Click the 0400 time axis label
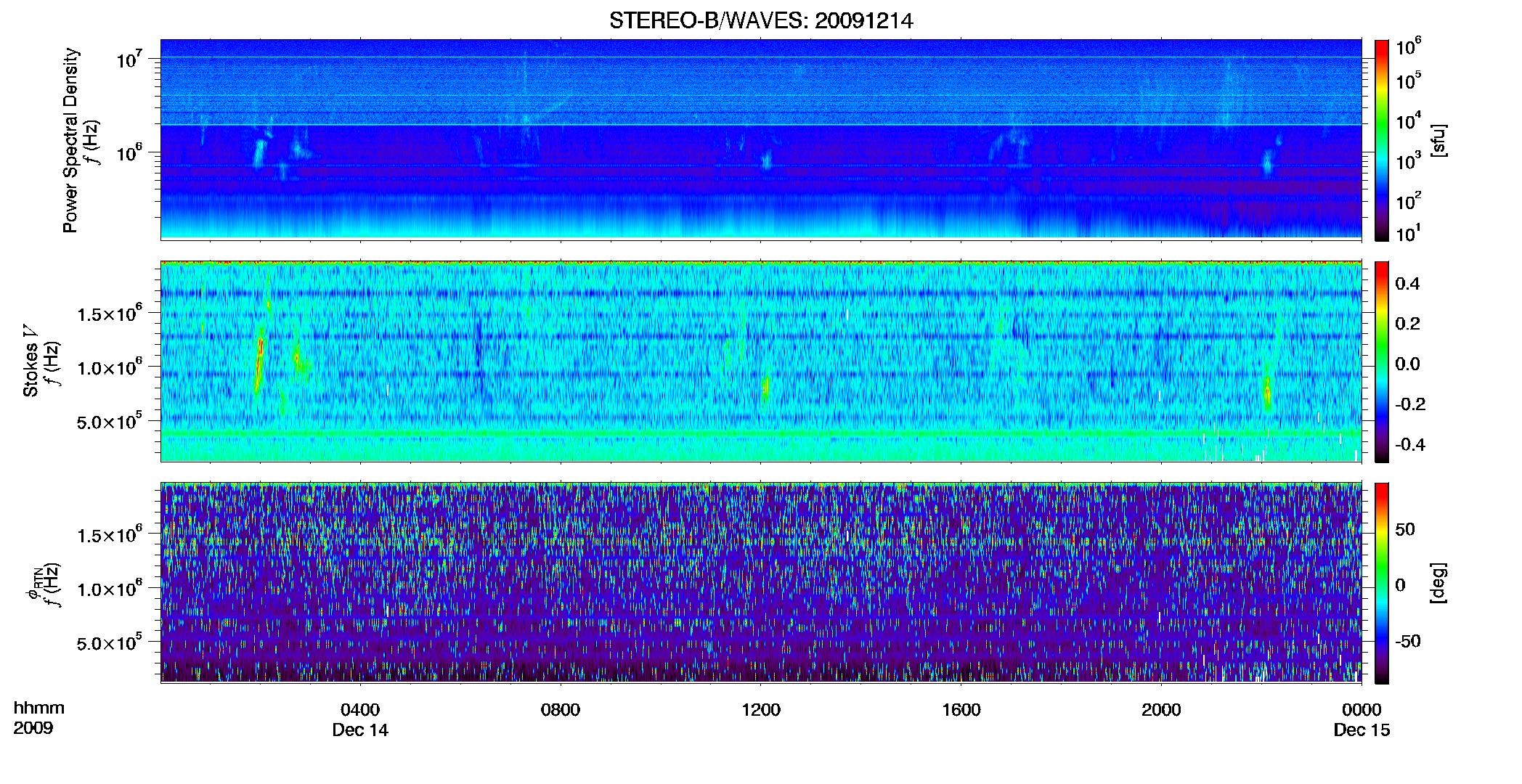The image size is (1522, 784). pos(360,710)
